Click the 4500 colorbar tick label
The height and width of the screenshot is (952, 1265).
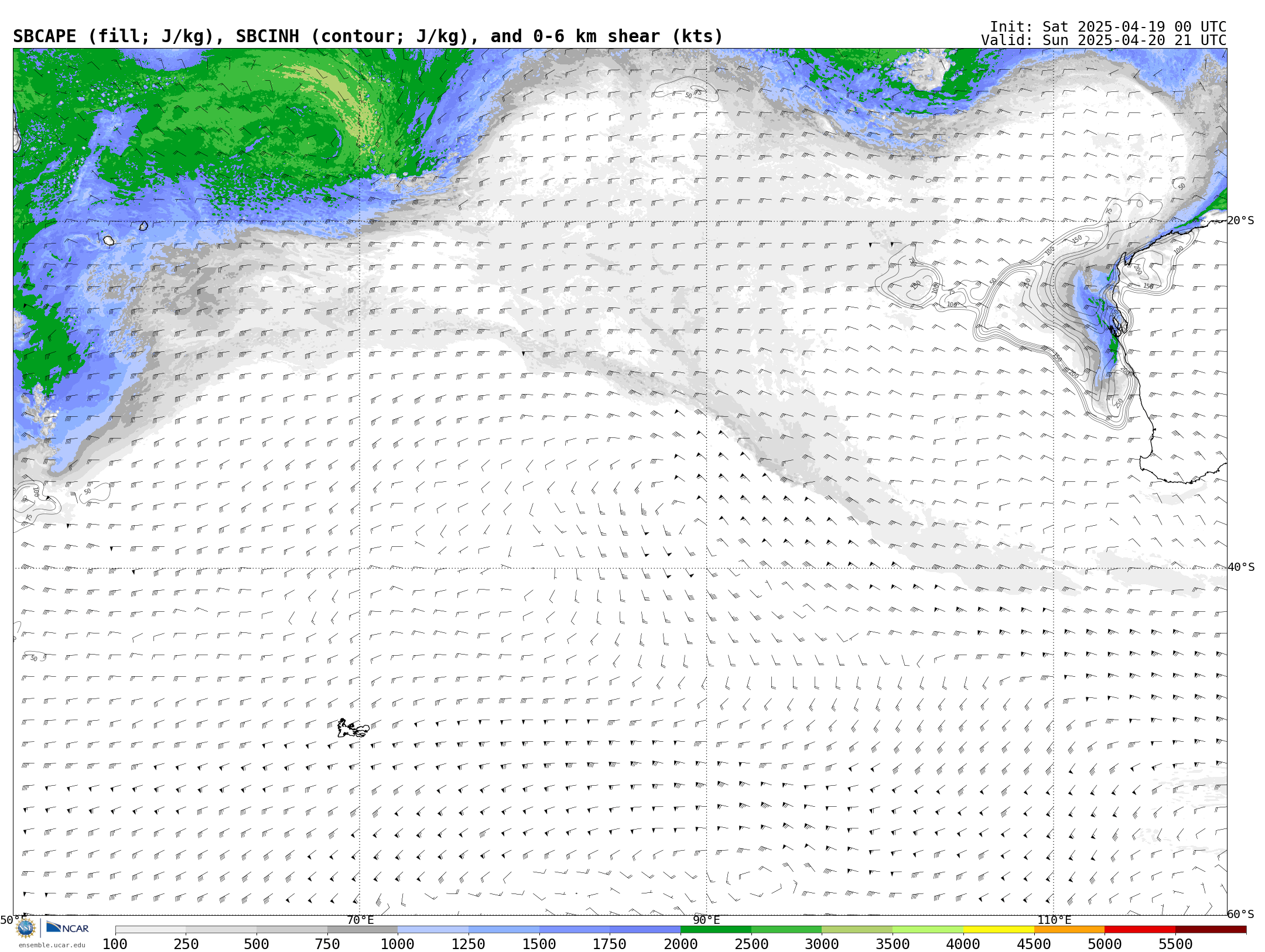point(1034,944)
